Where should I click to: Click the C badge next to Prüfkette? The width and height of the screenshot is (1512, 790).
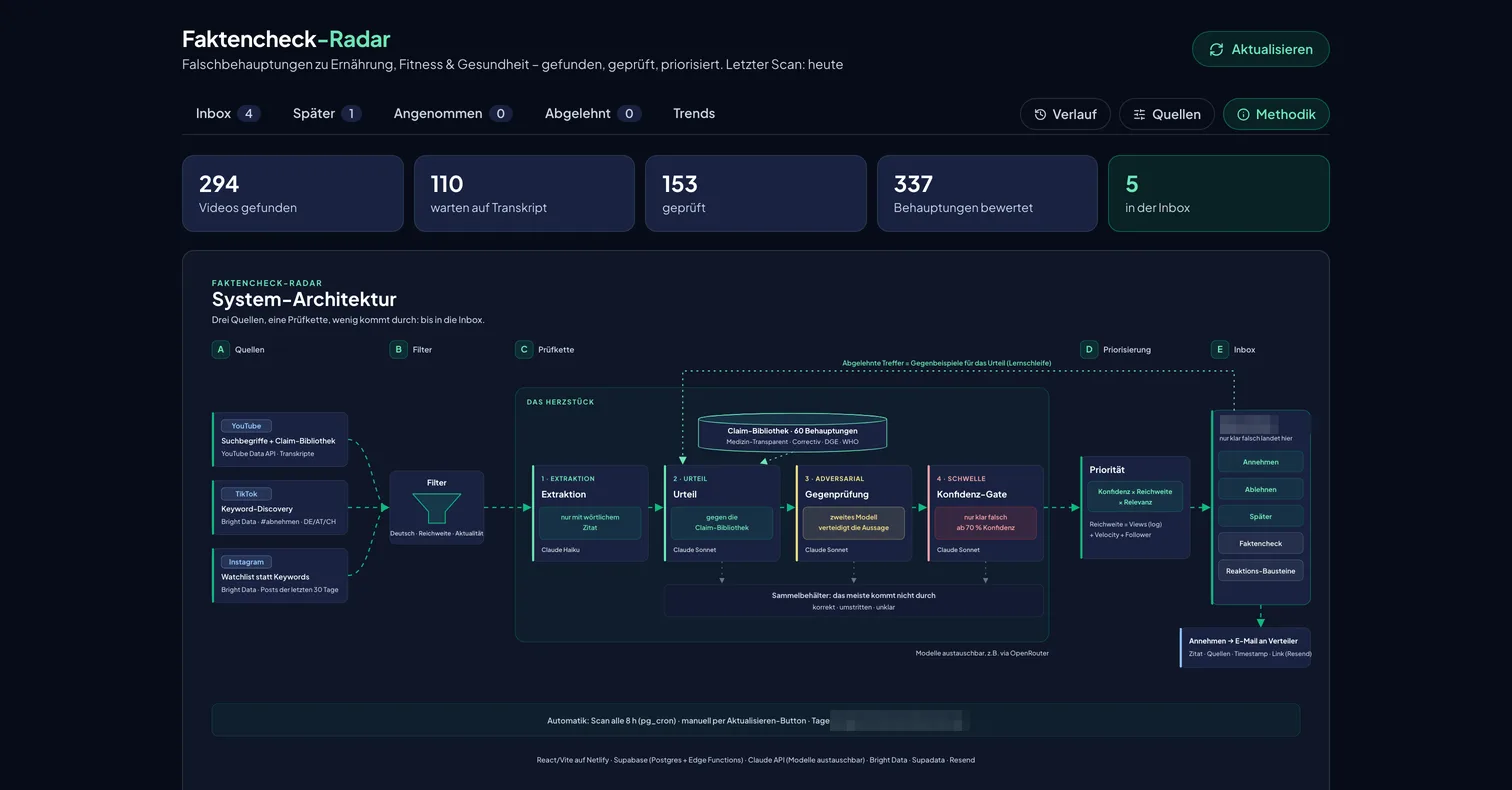524,349
